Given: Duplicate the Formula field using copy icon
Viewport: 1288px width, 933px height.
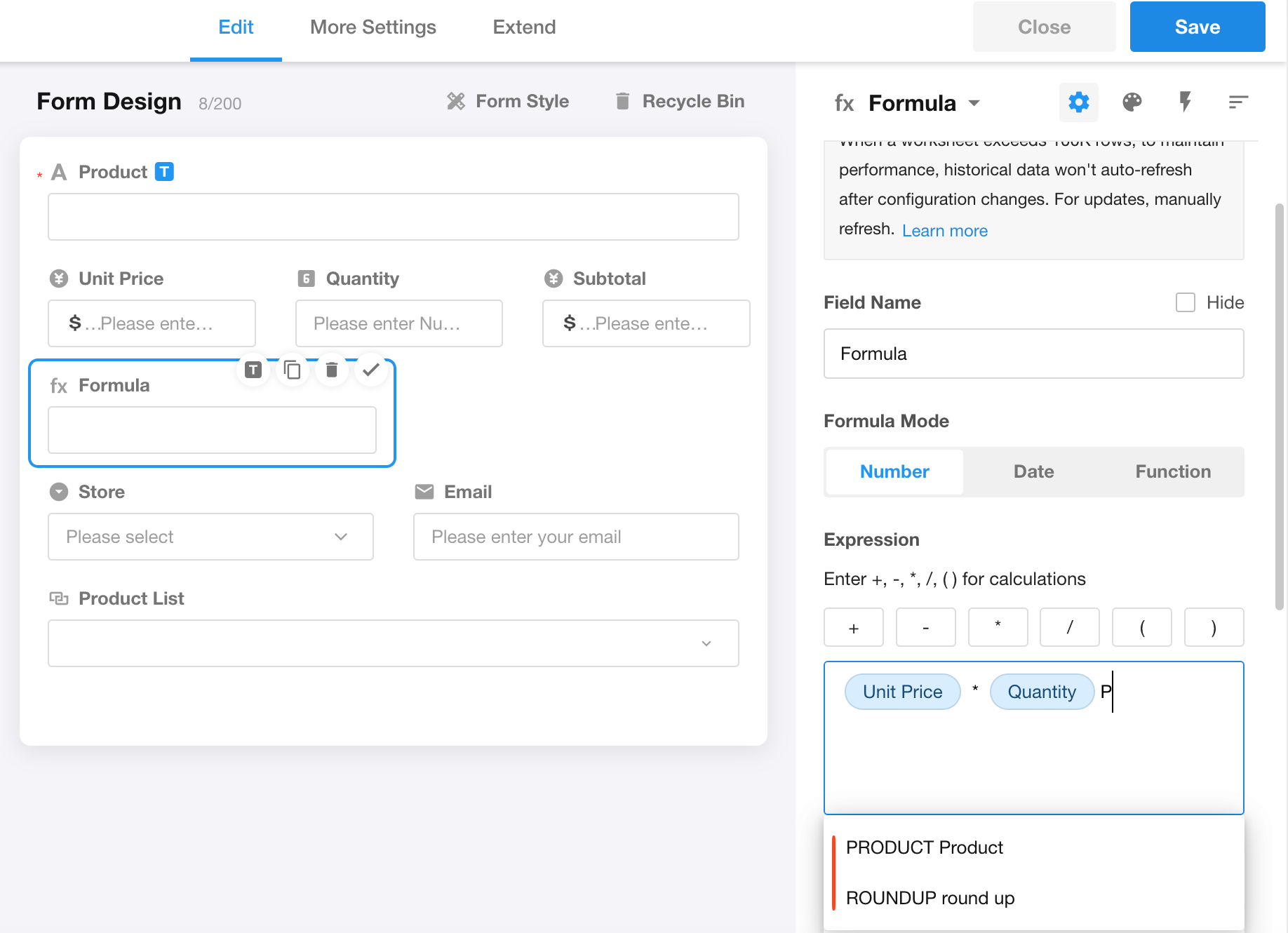Looking at the screenshot, I should (x=293, y=370).
